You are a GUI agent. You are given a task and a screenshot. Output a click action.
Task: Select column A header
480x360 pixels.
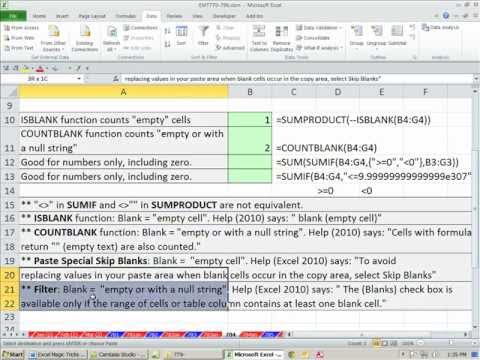[124, 92]
